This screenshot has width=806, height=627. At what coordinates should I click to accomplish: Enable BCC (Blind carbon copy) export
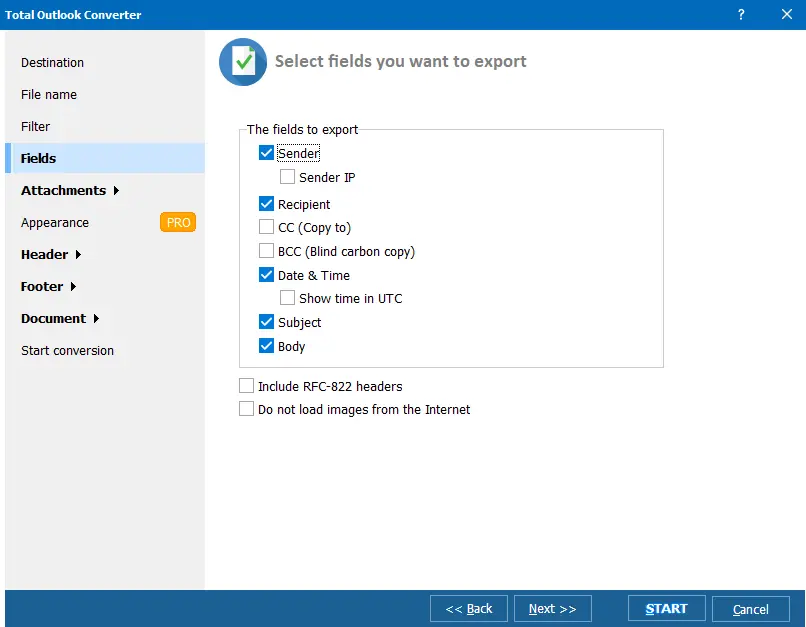point(266,251)
